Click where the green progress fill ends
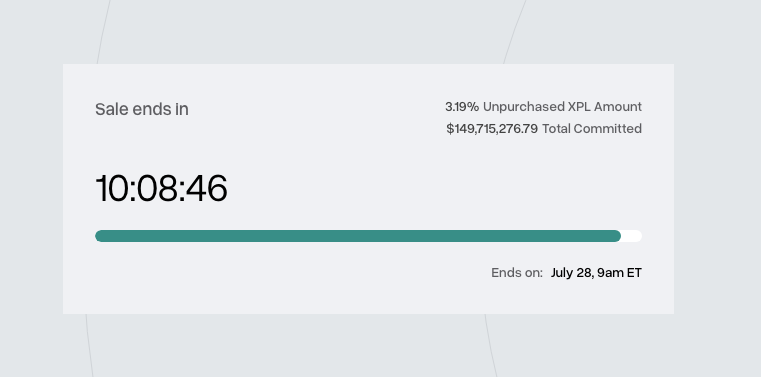The height and width of the screenshot is (377, 761). [x=618, y=236]
